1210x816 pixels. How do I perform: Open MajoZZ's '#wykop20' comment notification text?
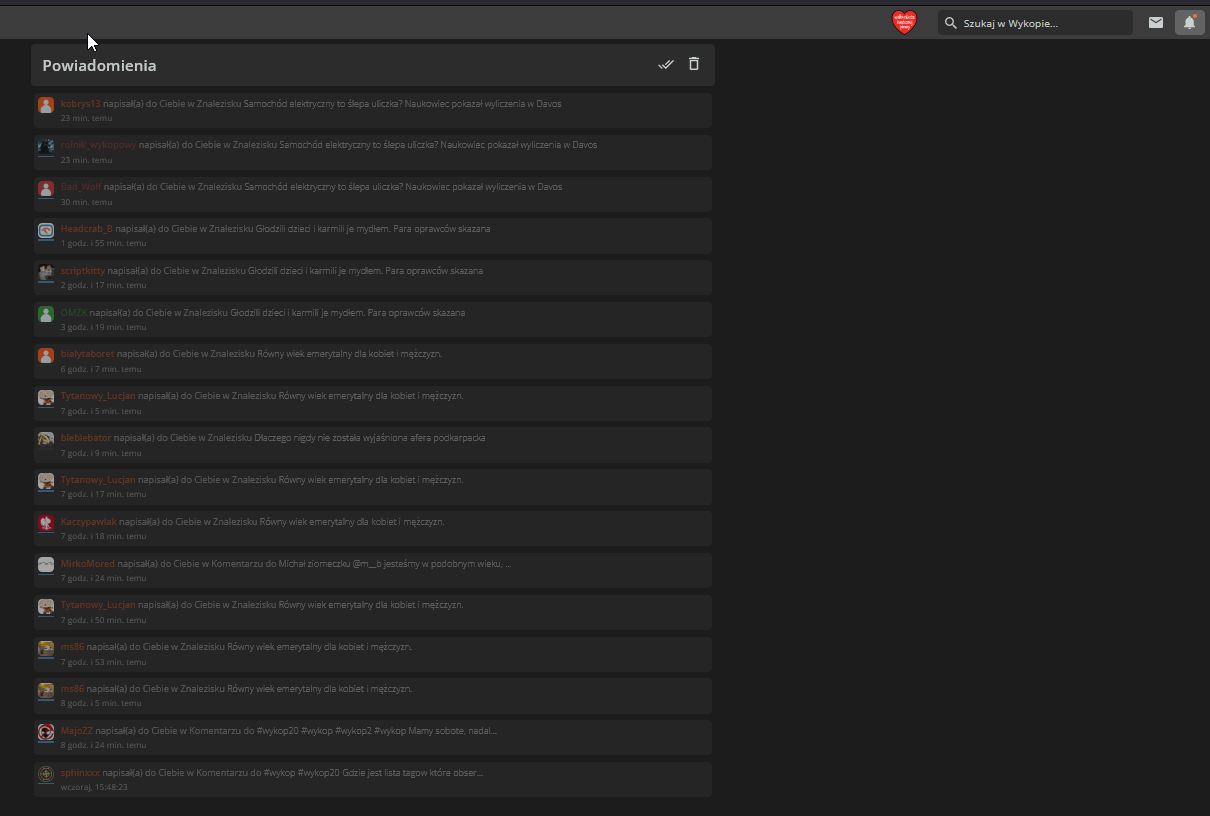[x=296, y=731]
